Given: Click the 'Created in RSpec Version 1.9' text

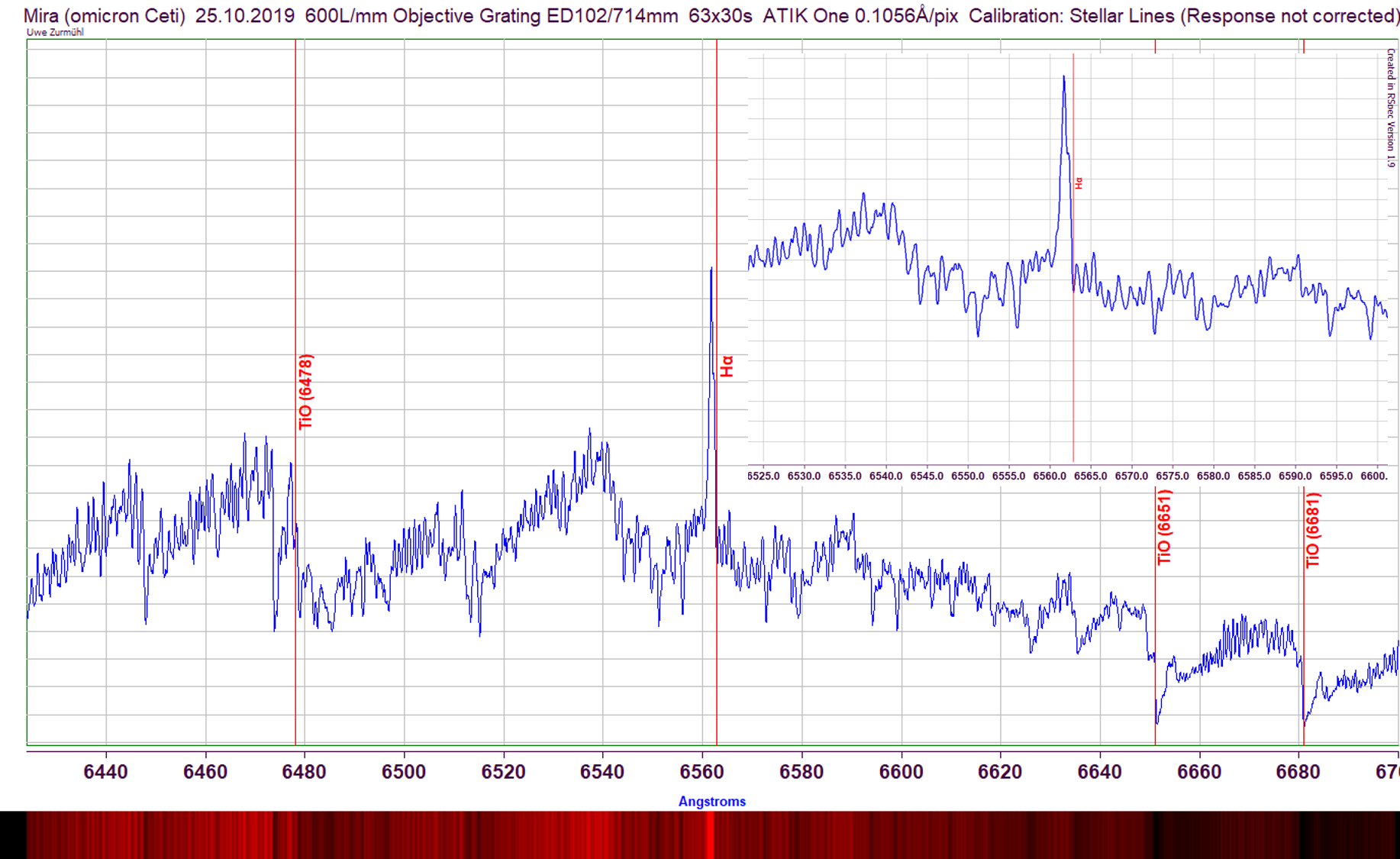Looking at the screenshot, I should pyautogui.click(x=1391, y=108).
